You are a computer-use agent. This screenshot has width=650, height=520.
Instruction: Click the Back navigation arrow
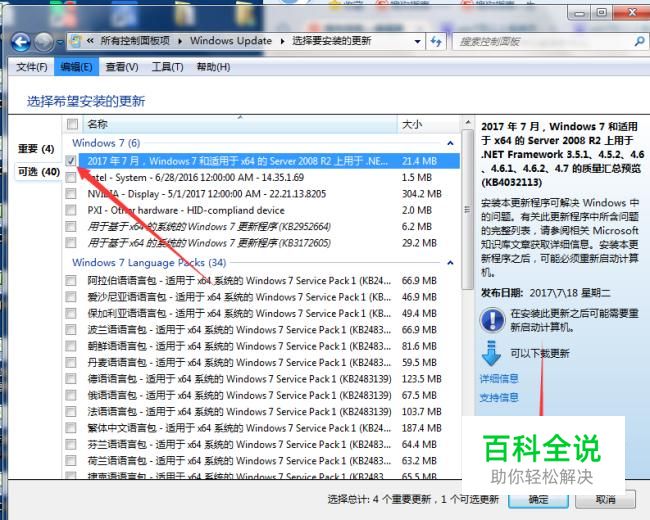21,42
